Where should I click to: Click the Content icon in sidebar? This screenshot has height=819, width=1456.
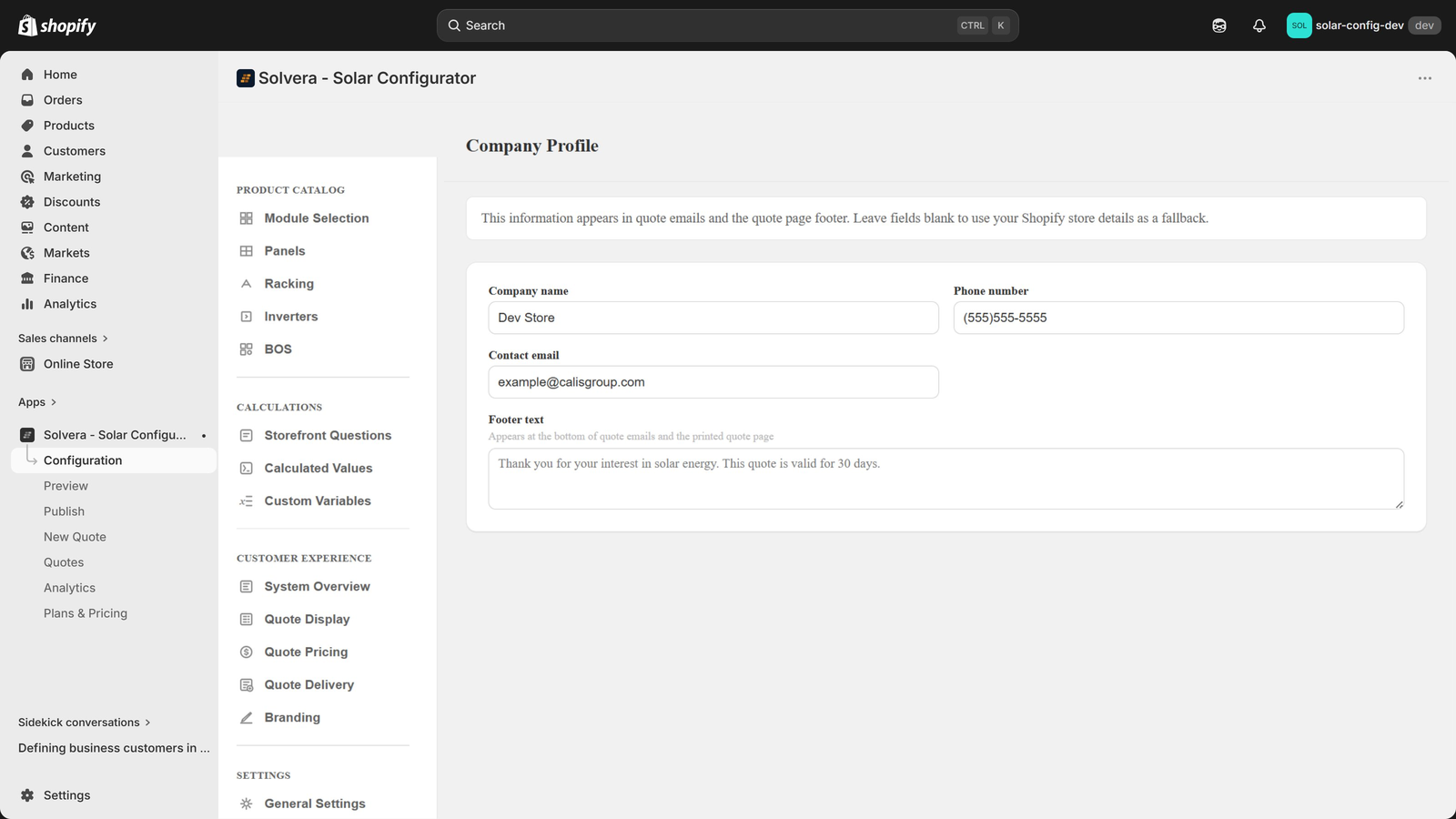point(27,227)
